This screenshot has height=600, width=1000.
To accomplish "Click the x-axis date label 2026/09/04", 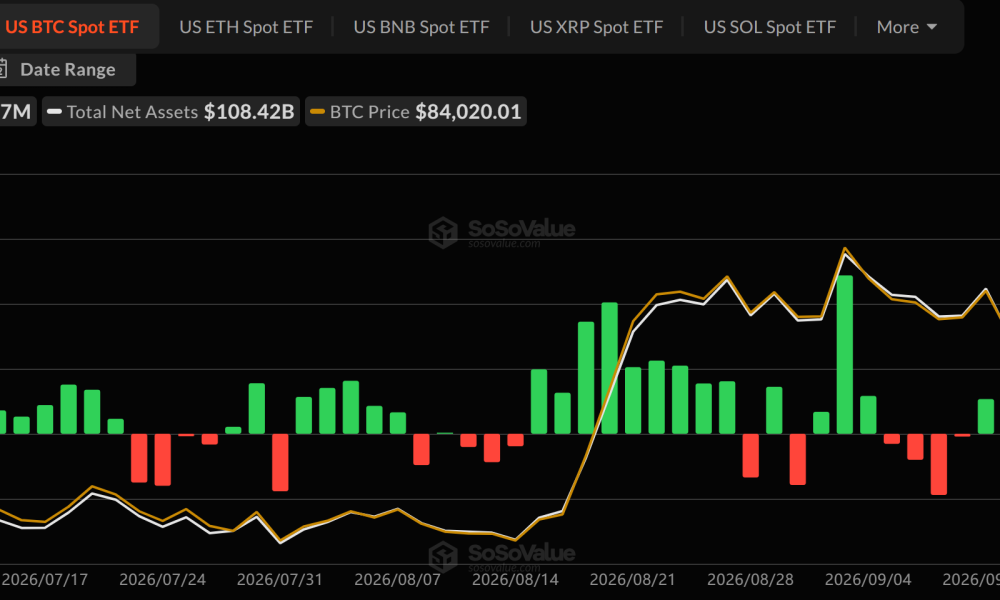I will (x=868, y=580).
